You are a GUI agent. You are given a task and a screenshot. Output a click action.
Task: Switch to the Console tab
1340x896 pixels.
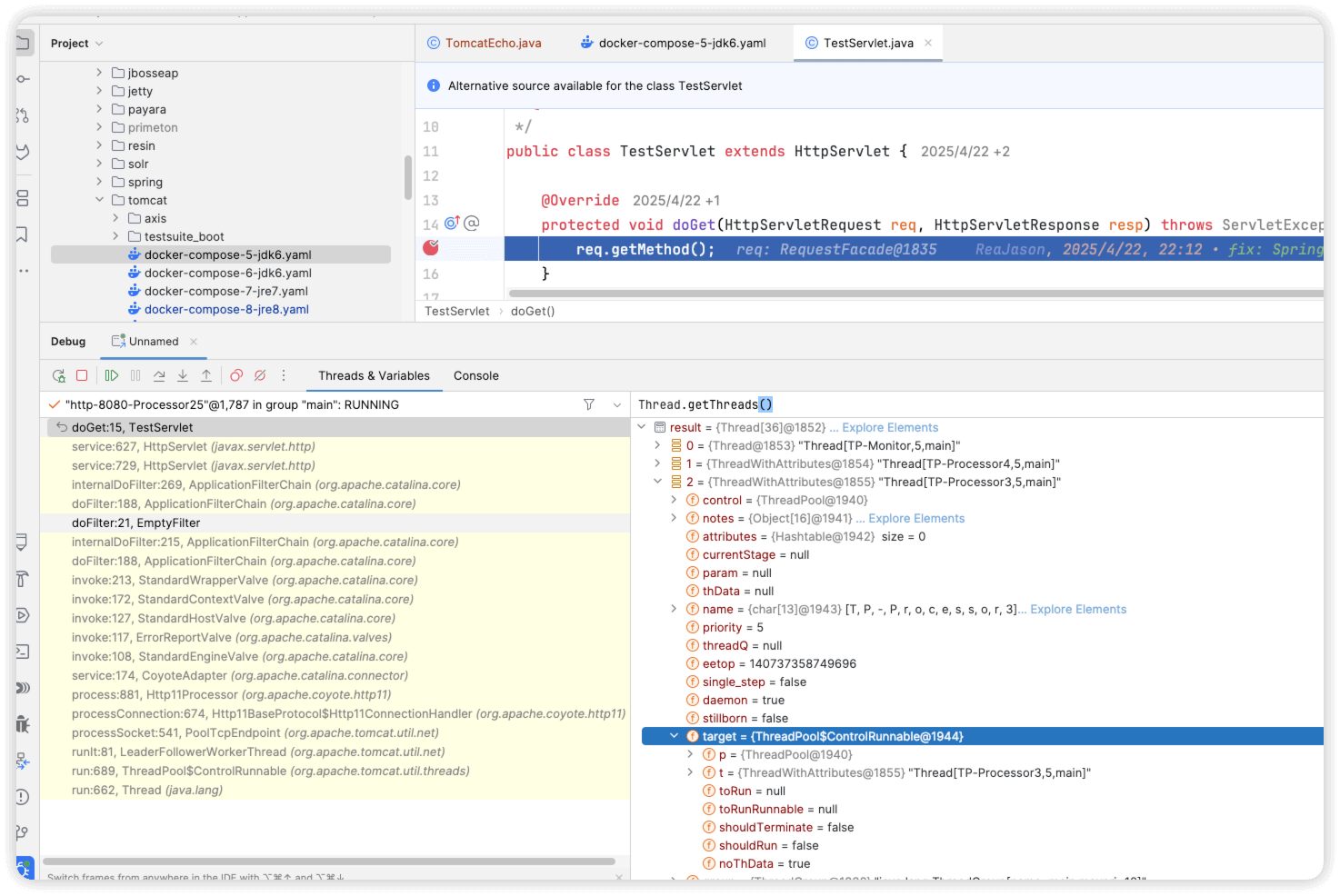(x=476, y=375)
